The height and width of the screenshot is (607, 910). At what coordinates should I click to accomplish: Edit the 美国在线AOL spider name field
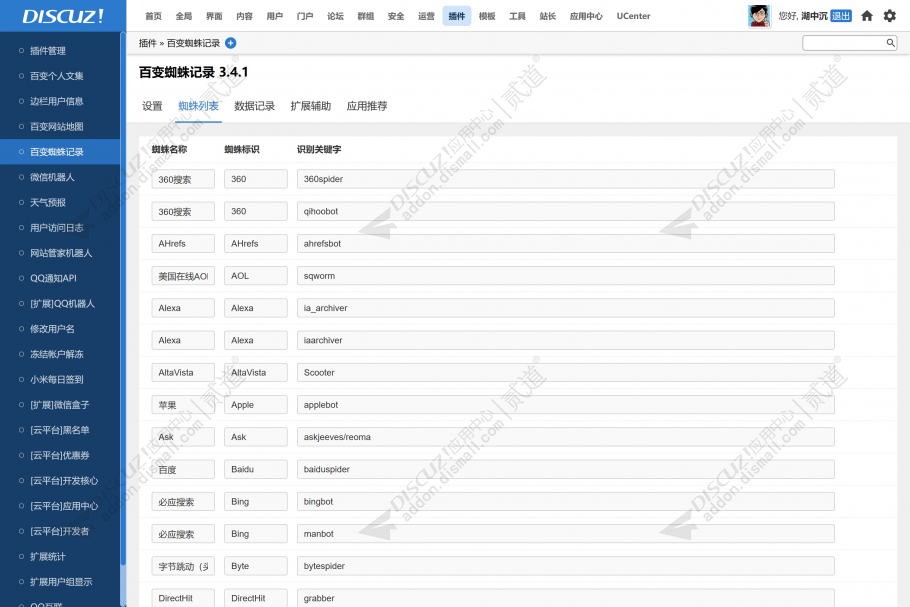tap(183, 276)
